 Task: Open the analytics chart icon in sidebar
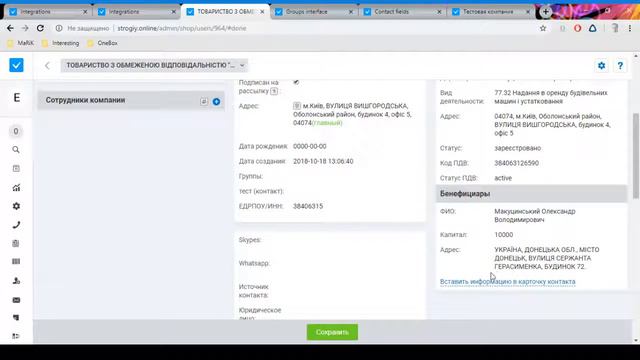pos(16,187)
